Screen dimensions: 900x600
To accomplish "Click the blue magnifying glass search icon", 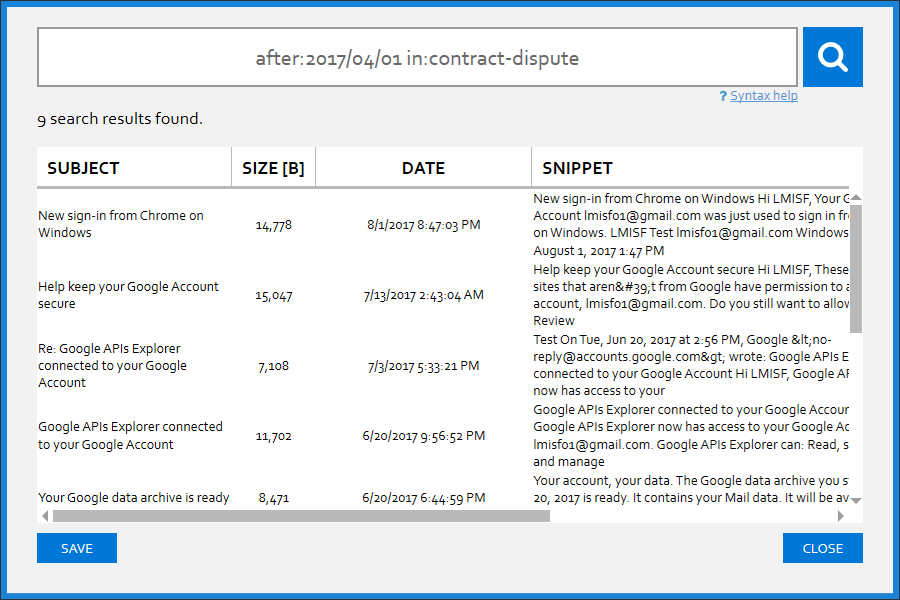I will click(832, 56).
